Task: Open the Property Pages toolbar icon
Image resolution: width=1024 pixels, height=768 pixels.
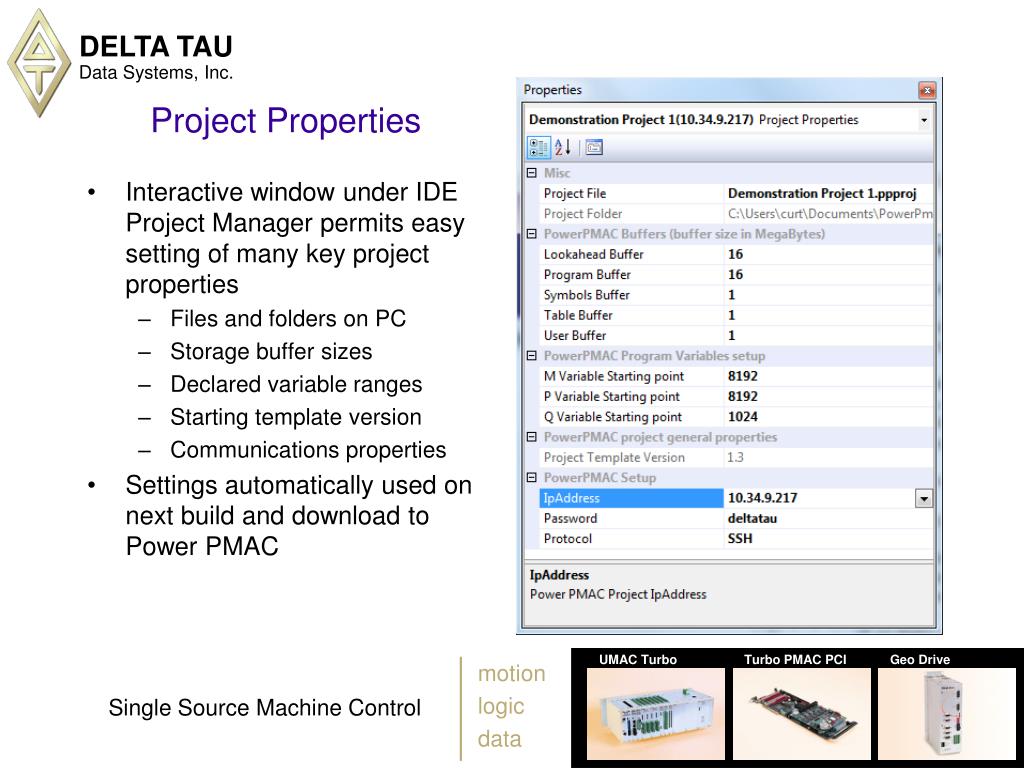Action: (594, 147)
